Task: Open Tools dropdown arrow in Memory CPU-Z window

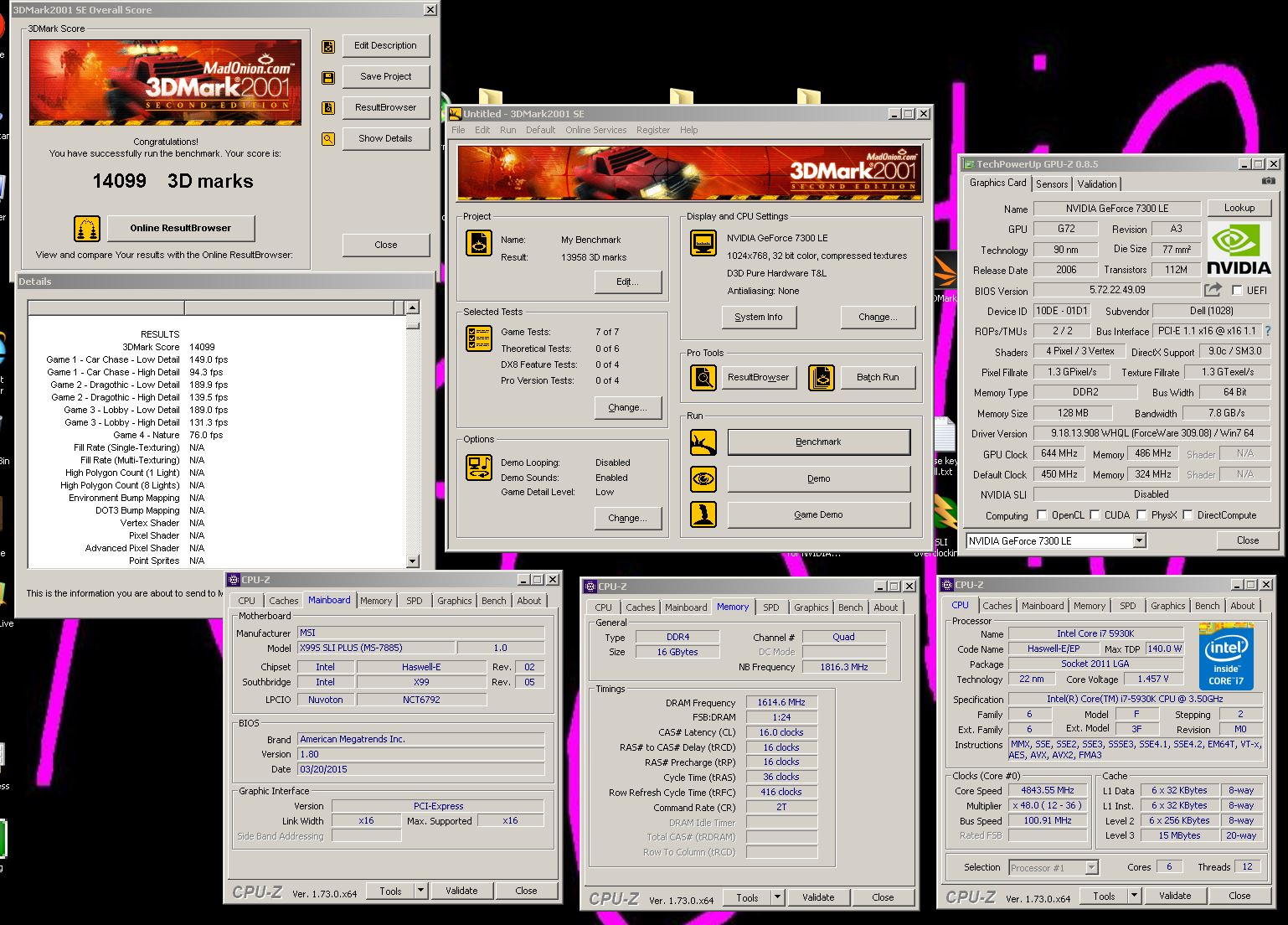Action: pos(777,897)
